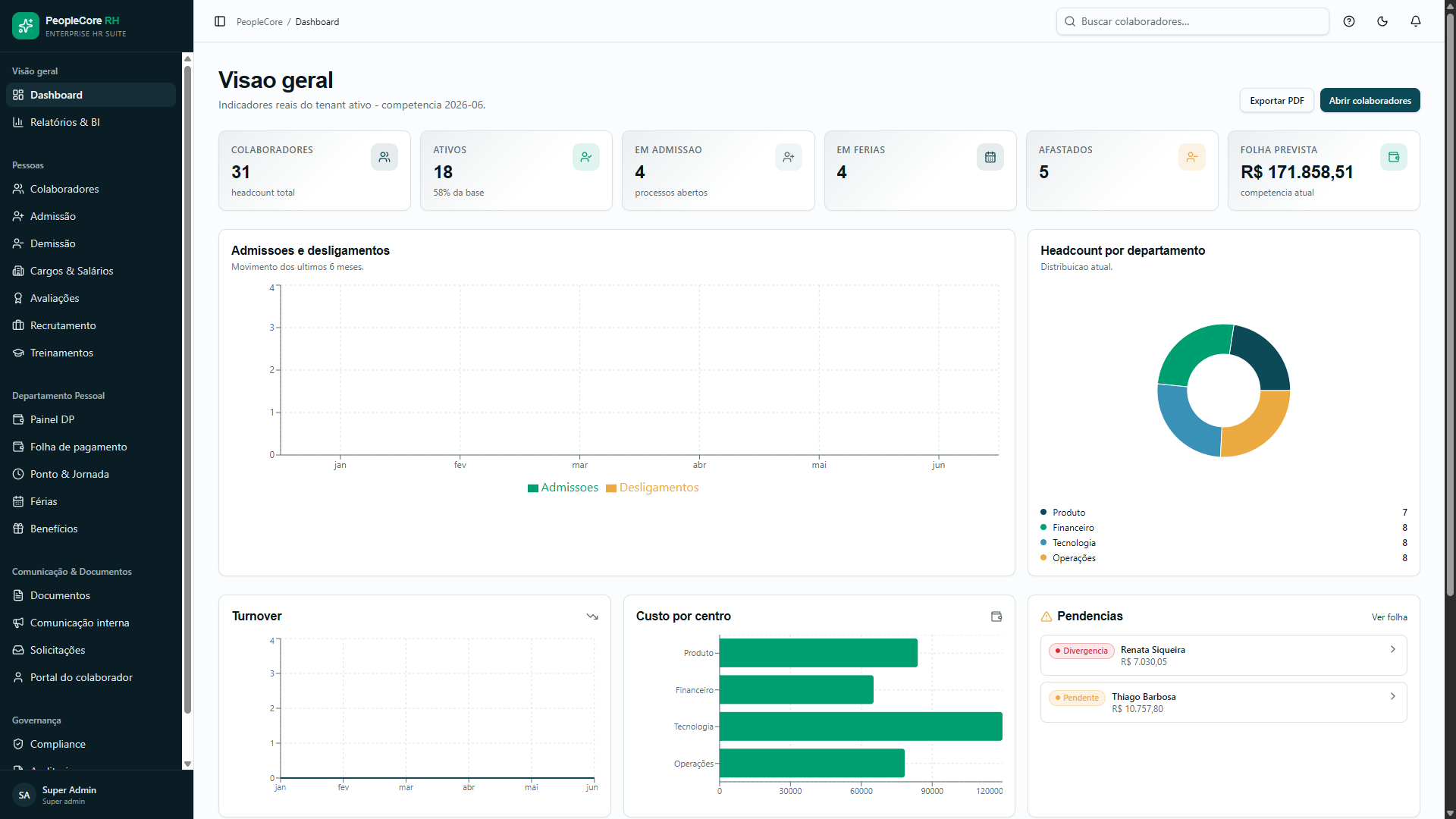Click Exportar PDF button
Screen dimensions: 1456x819
pyautogui.click(x=1276, y=100)
